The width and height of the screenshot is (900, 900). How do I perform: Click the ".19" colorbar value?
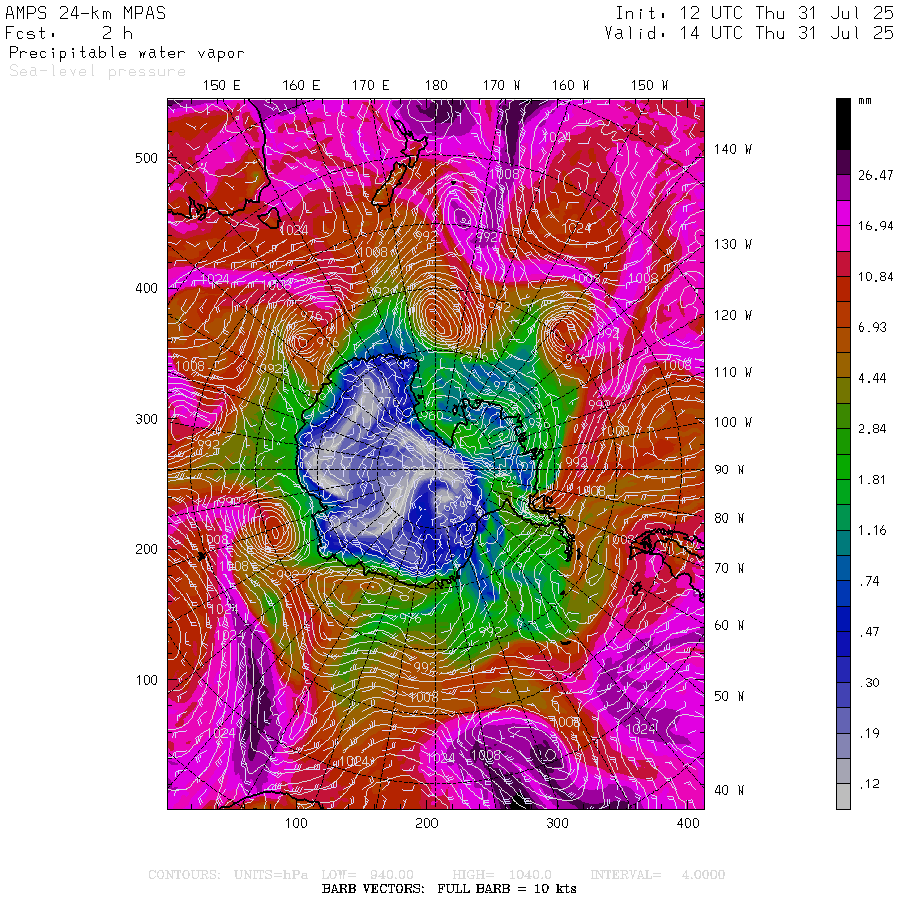(x=869, y=732)
